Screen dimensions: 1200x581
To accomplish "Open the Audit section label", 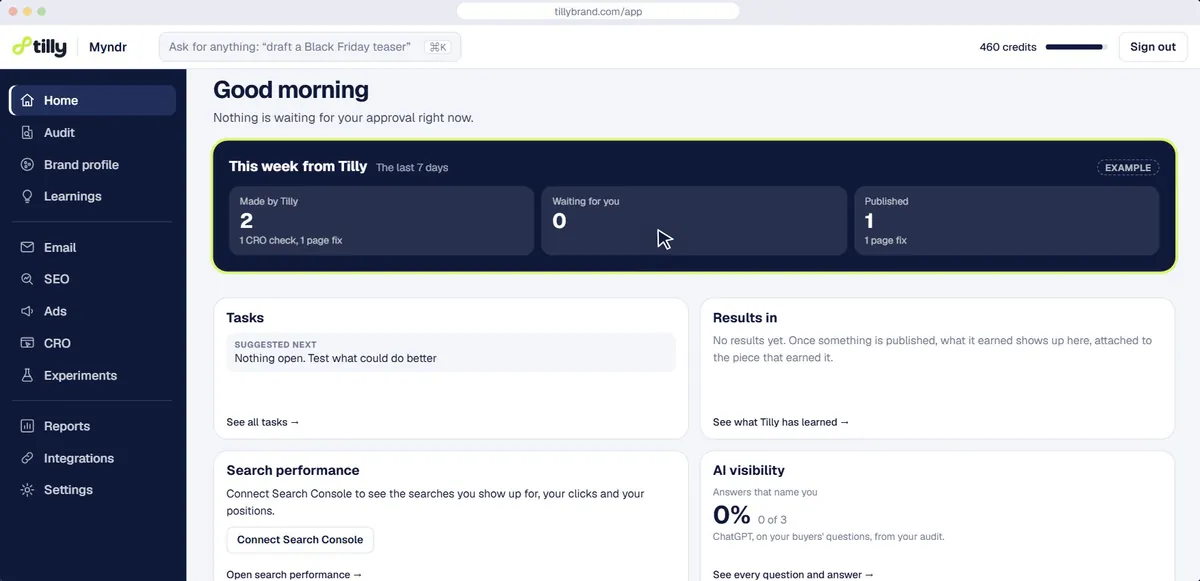I will [59, 132].
